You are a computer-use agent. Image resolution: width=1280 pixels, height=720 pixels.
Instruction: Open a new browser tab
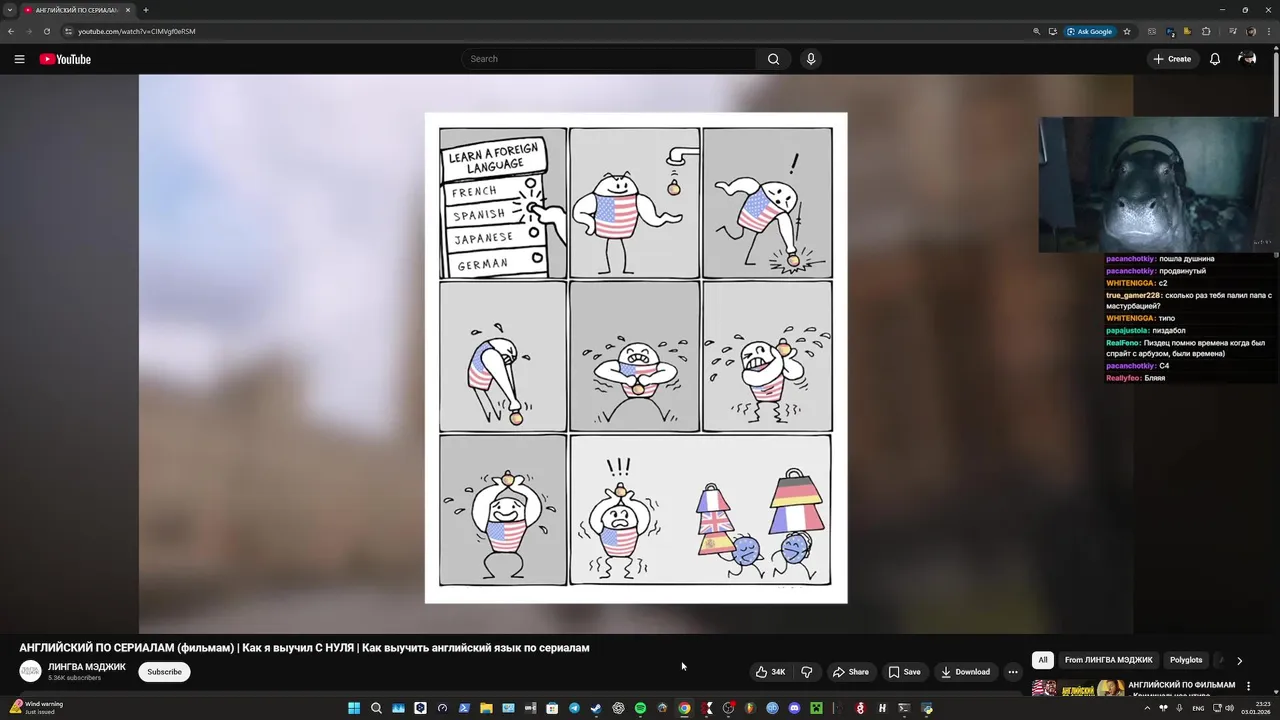[146, 10]
